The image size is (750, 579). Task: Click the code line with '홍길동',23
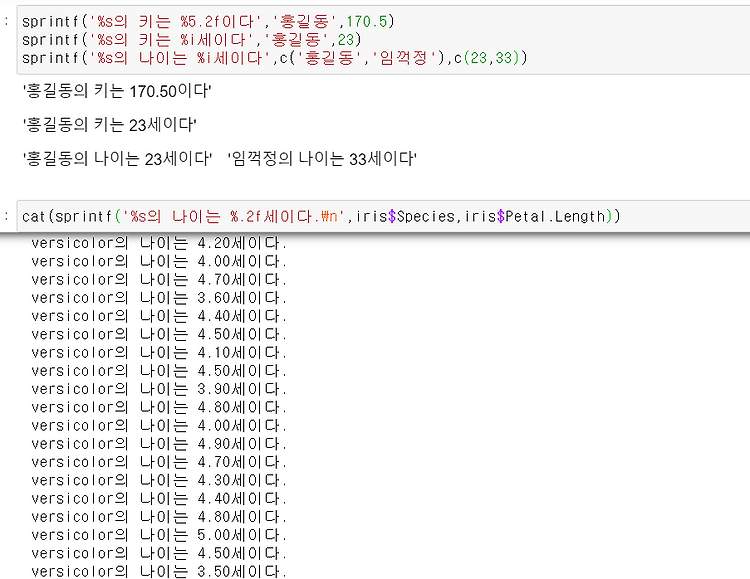pyautogui.click(x=191, y=40)
